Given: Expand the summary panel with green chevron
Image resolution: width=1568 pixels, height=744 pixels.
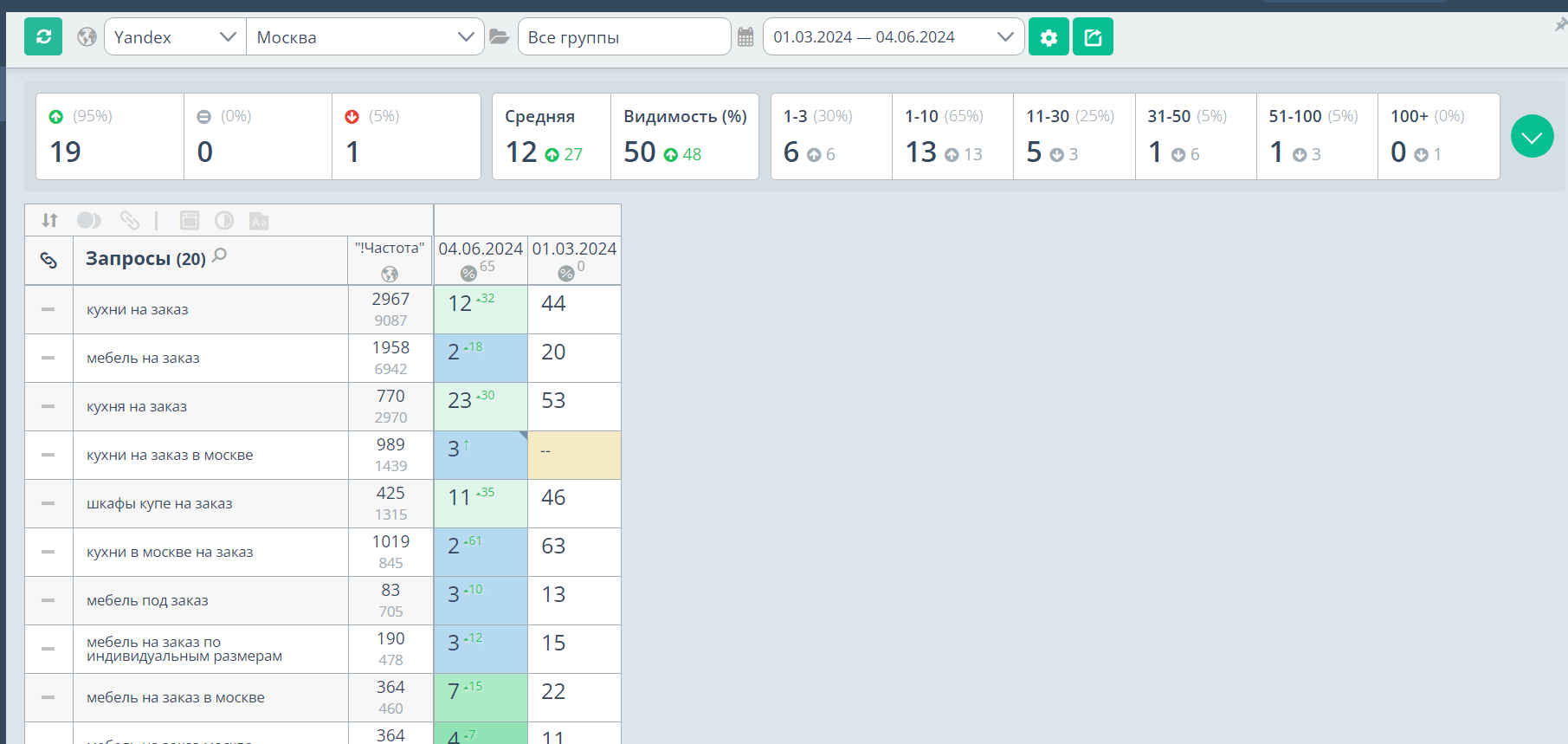Looking at the screenshot, I should 1532,136.
